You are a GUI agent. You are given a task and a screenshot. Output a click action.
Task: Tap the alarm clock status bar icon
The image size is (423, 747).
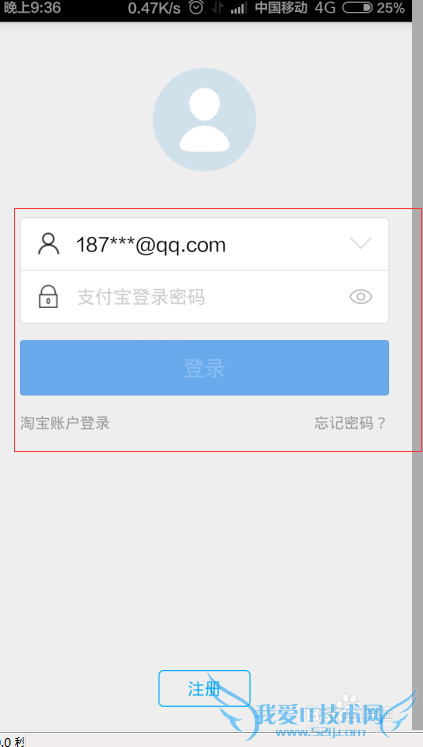coord(196,7)
